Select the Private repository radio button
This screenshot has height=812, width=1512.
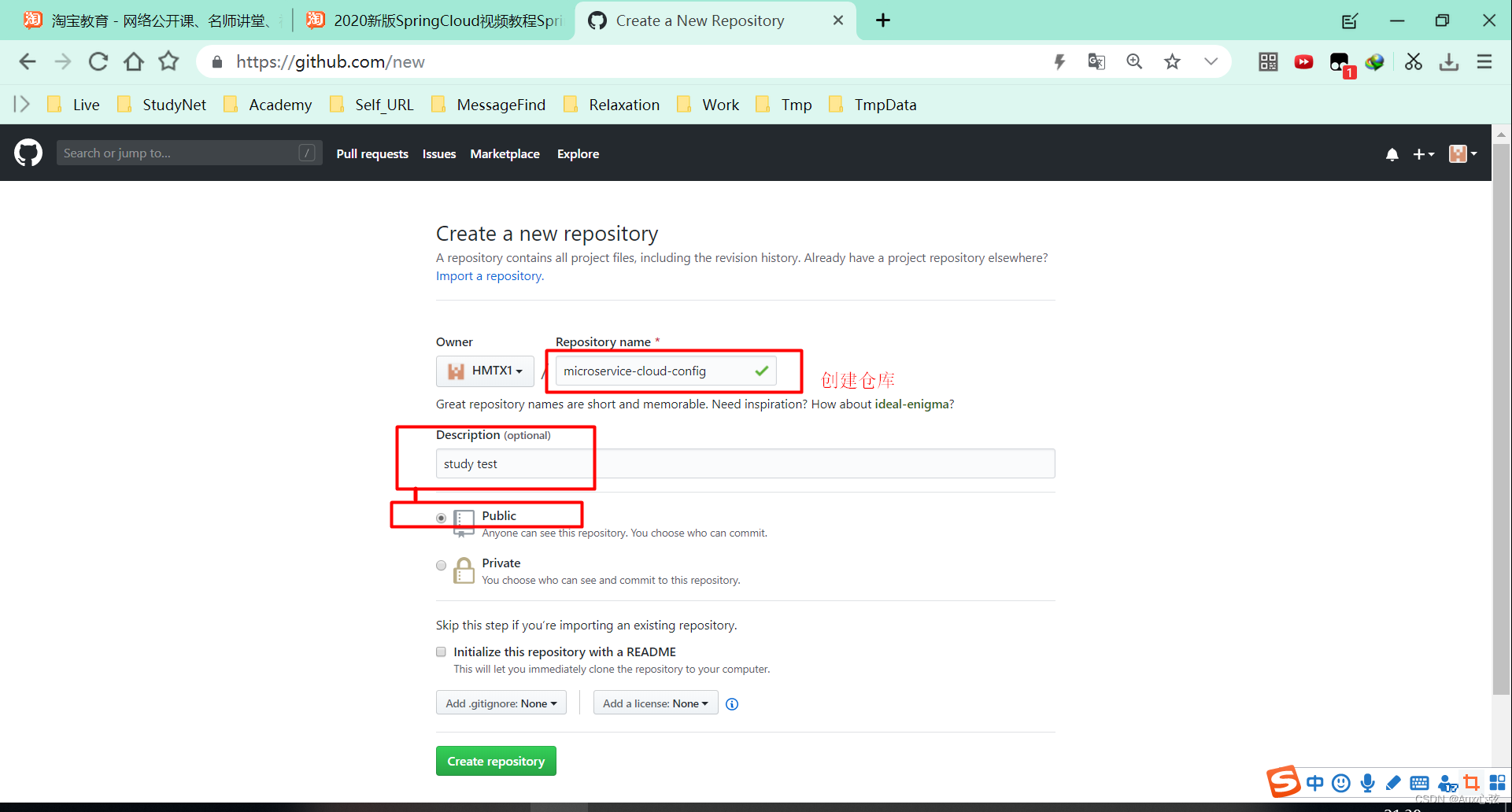pyautogui.click(x=441, y=565)
